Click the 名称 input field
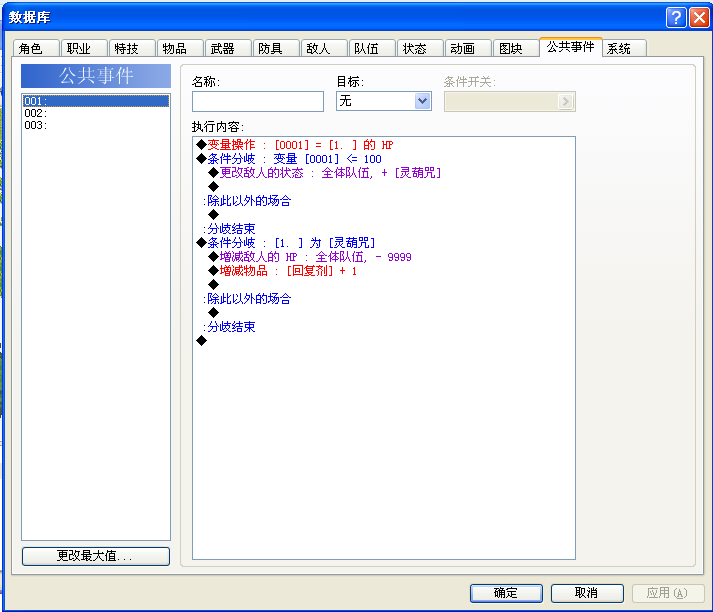Image resolution: width=713 pixels, height=612 pixels. click(x=258, y=101)
